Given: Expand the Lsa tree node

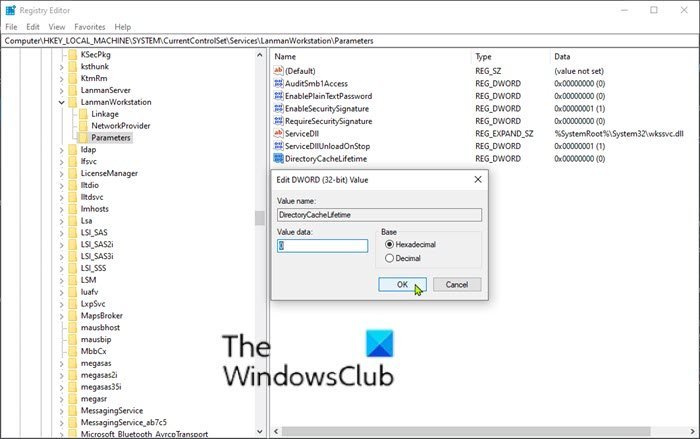Looking at the screenshot, I should click(62, 221).
